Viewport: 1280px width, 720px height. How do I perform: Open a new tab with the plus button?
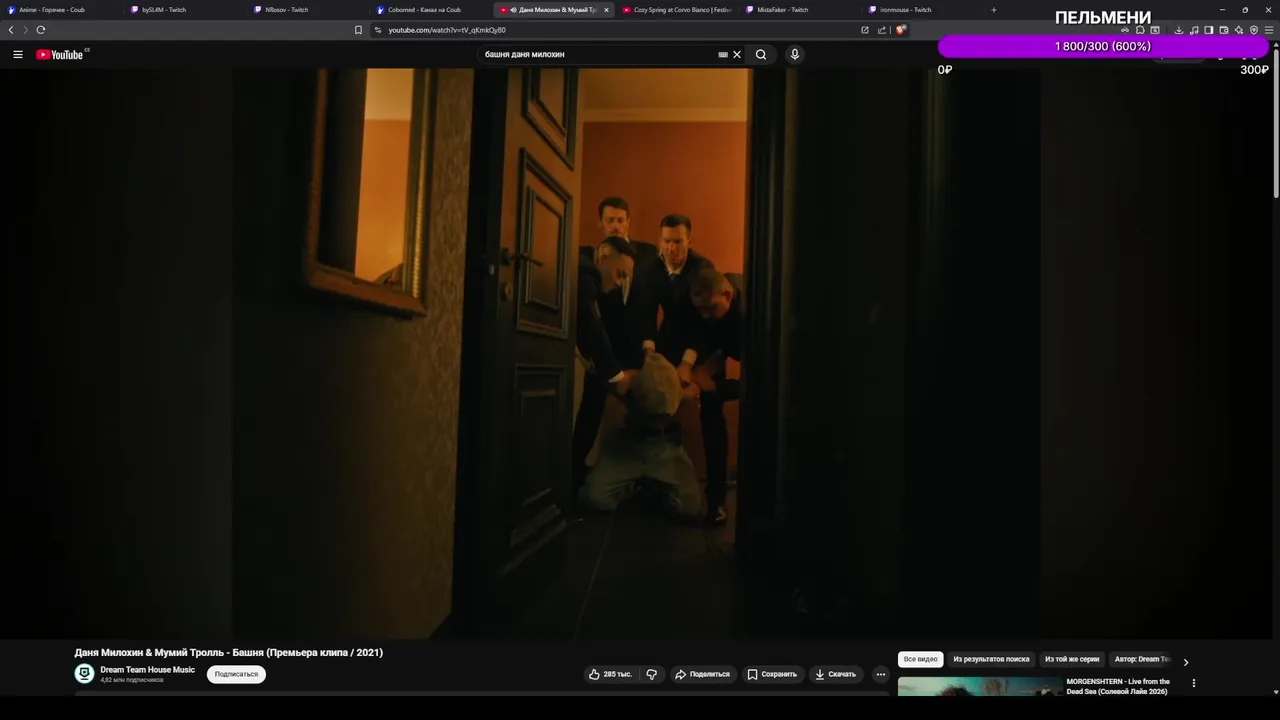pos(993,10)
